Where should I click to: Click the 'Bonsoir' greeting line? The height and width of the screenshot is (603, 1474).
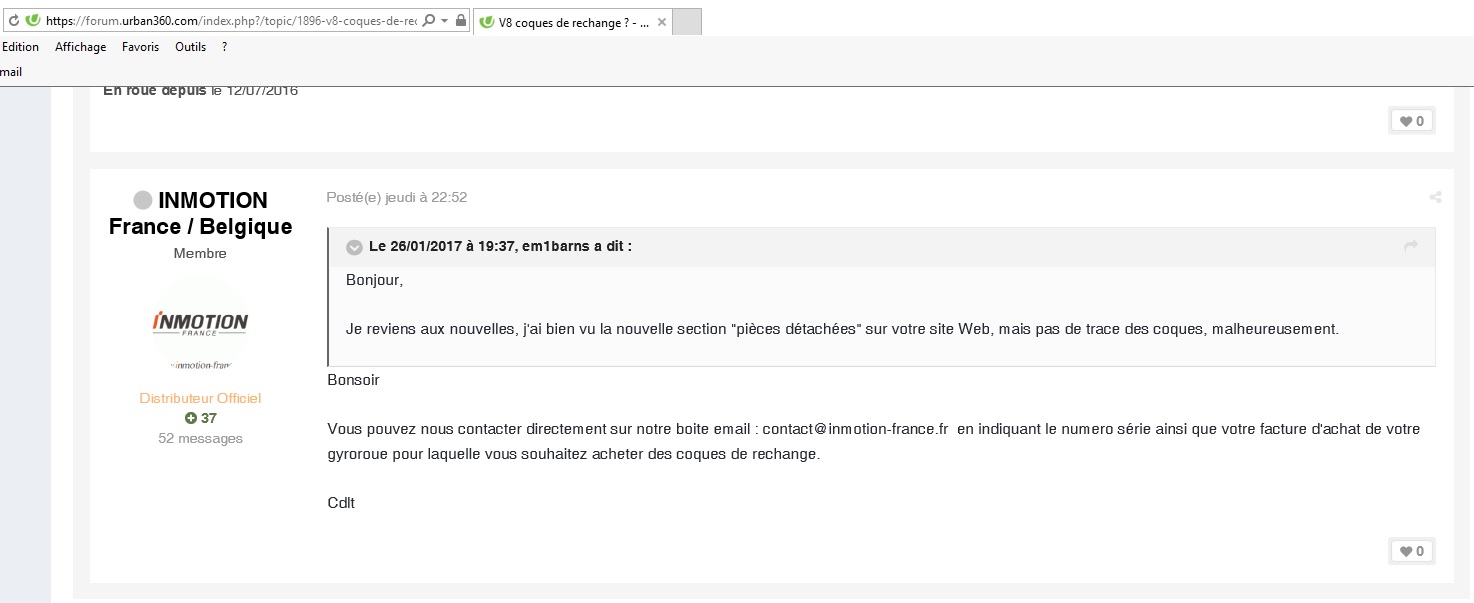pos(353,380)
